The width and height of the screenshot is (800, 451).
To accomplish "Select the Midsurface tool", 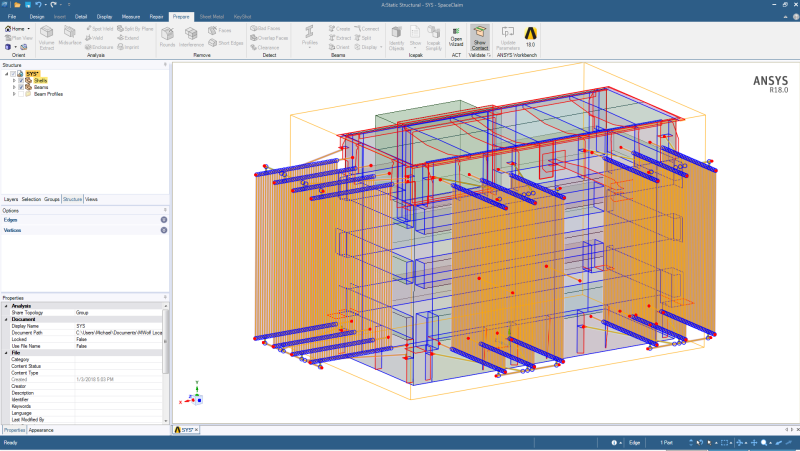I will [70, 36].
